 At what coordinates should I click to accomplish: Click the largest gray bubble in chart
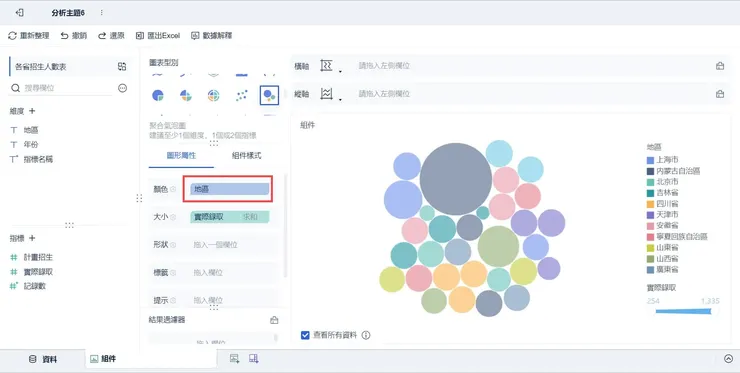click(x=455, y=179)
